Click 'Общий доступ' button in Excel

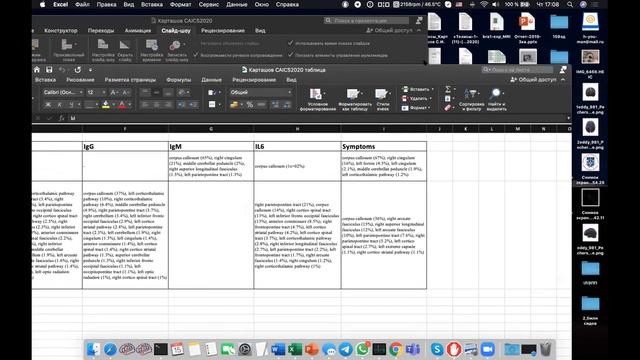(x=533, y=80)
